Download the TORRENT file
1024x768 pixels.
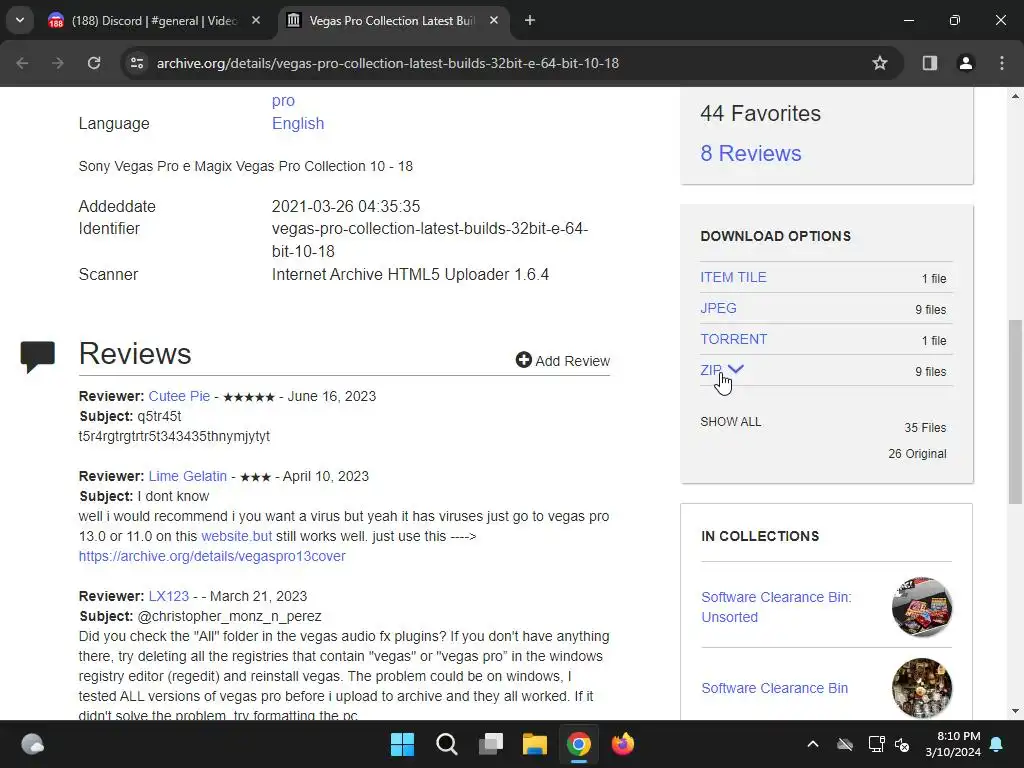[x=733, y=340]
